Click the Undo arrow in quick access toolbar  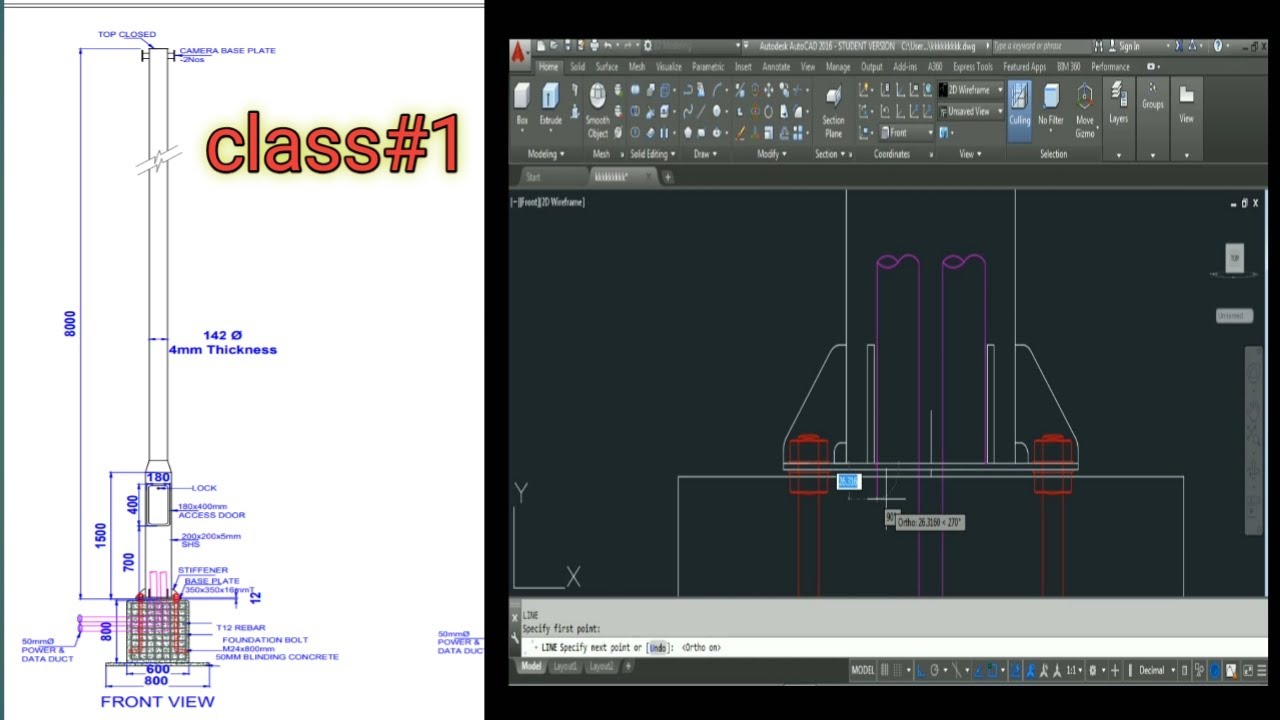pyautogui.click(x=607, y=46)
